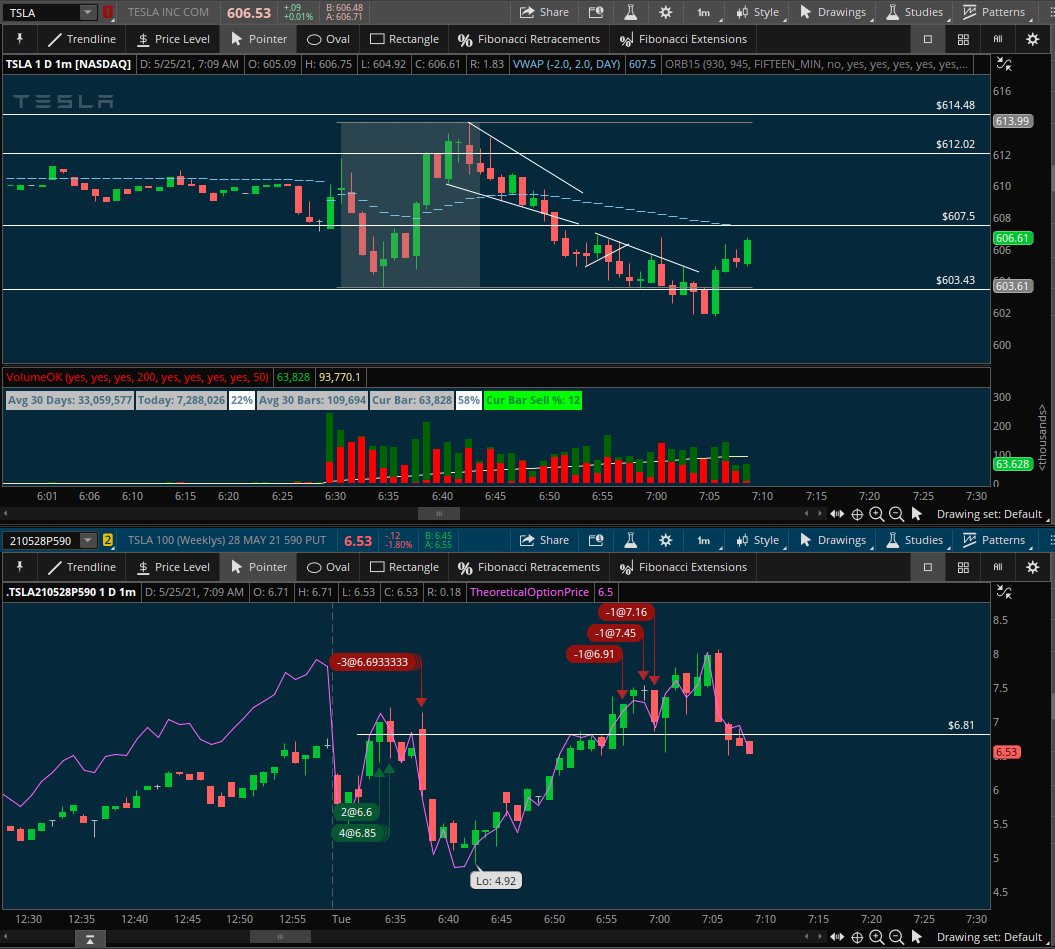The height and width of the screenshot is (949, 1055).
Task: Choose Fibonacci Extensions in bottom chart toolbar
Action: tap(683, 567)
